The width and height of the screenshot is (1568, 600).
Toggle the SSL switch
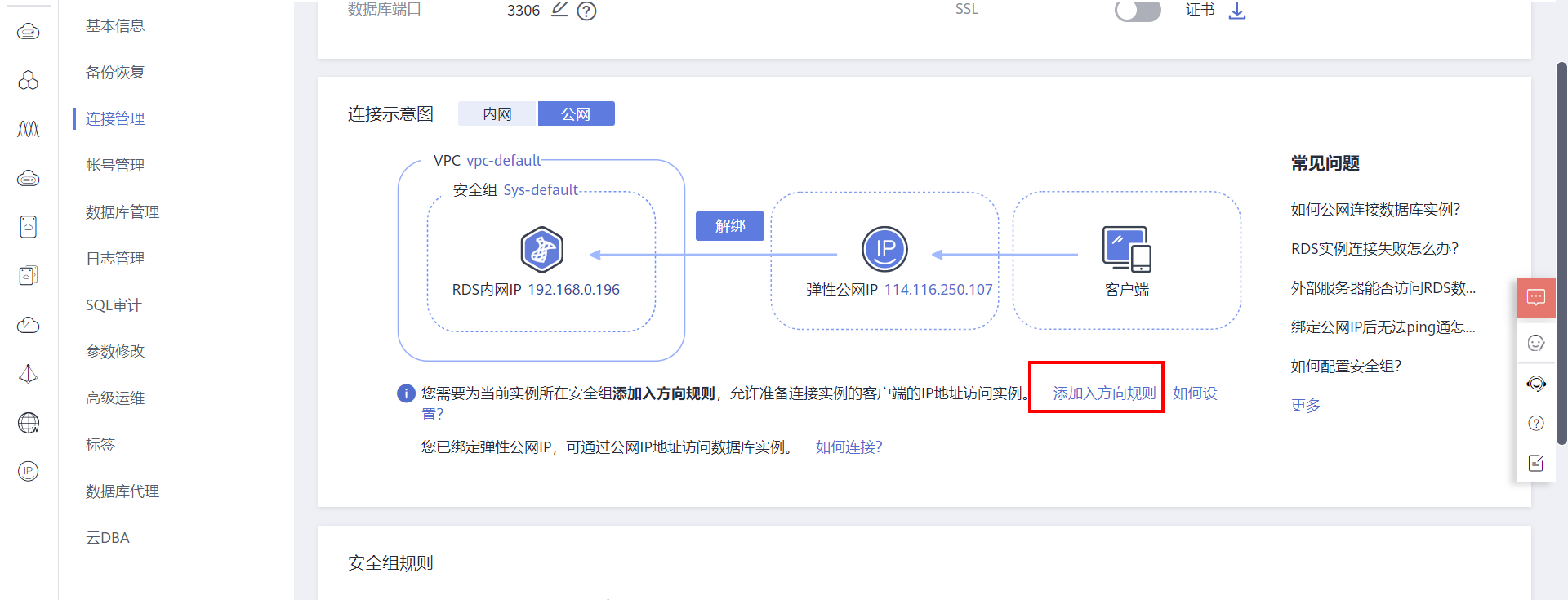click(x=1138, y=11)
